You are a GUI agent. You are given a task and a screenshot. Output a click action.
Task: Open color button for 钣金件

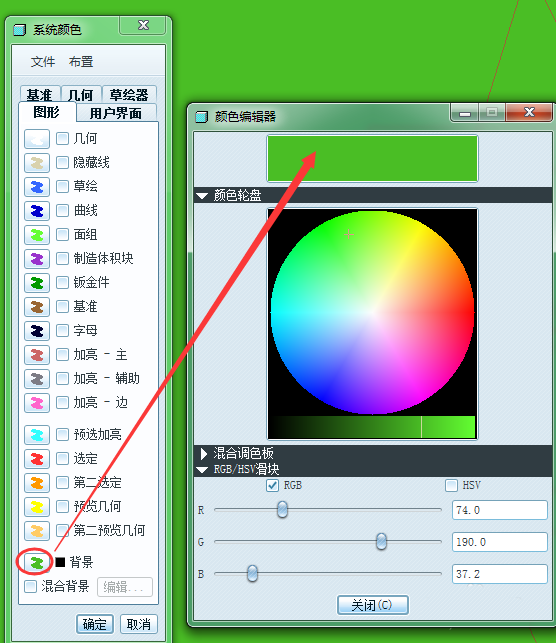point(37,283)
